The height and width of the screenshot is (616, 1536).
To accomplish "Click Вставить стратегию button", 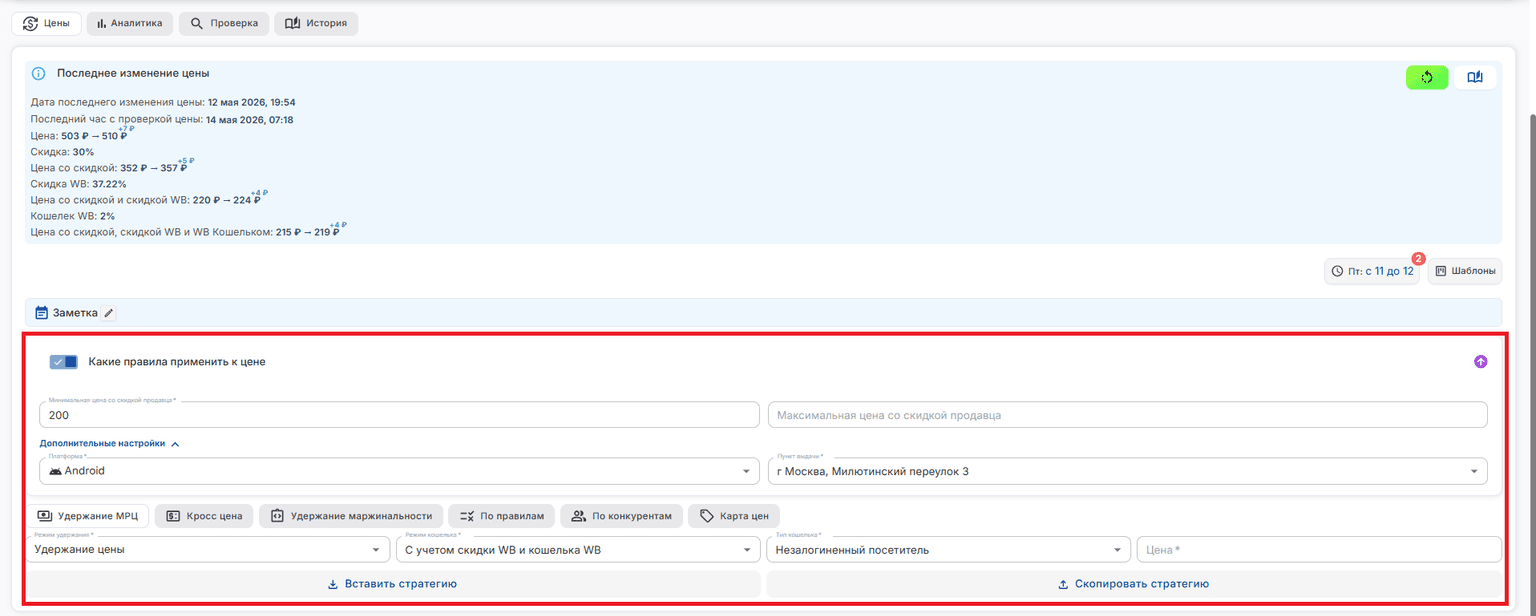I will (393, 584).
